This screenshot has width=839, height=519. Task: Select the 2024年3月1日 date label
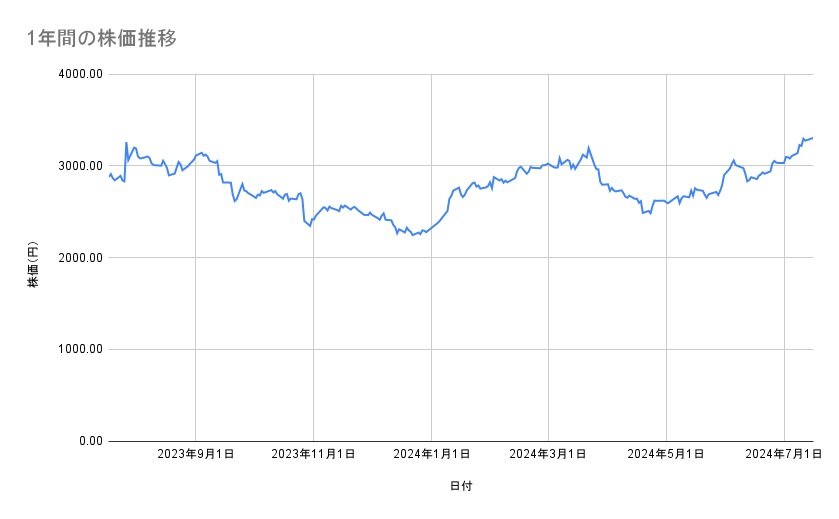pyautogui.click(x=548, y=455)
